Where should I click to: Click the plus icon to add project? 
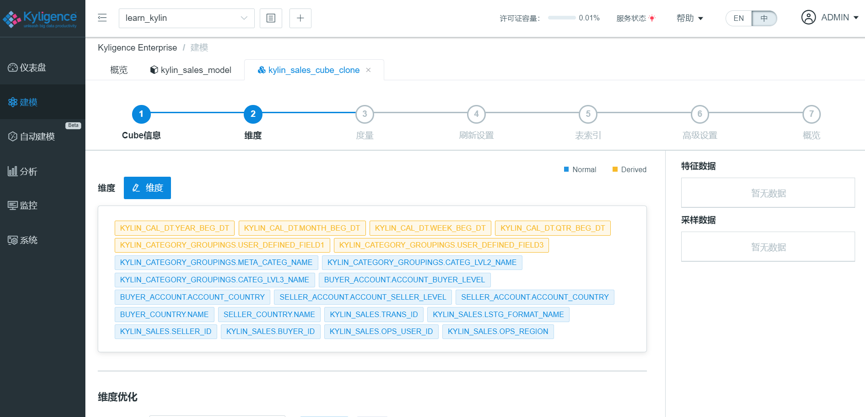click(300, 18)
